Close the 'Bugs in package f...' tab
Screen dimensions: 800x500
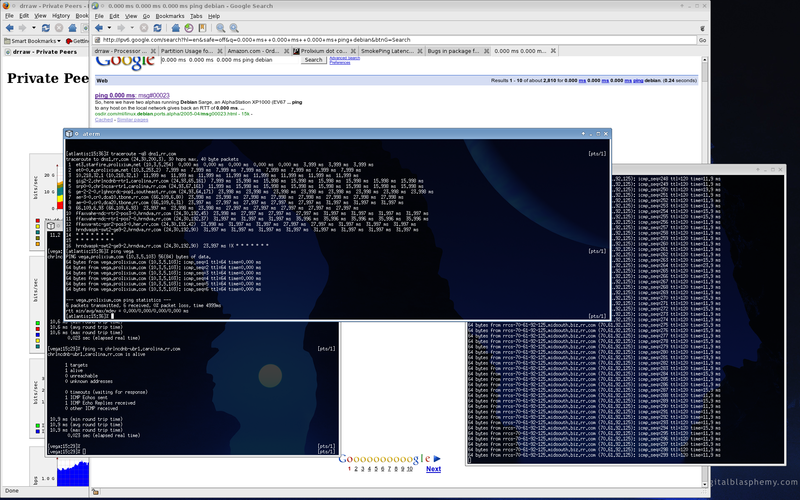tap(486, 51)
